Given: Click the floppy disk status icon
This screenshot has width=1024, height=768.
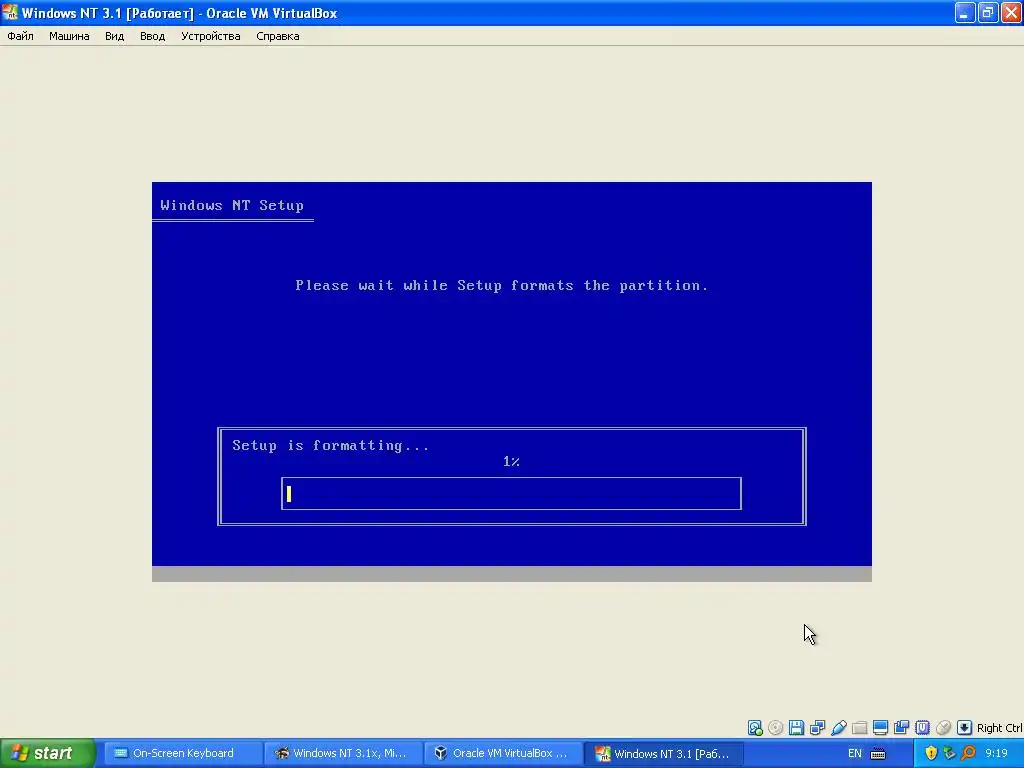Looking at the screenshot, I should point(796,728).
